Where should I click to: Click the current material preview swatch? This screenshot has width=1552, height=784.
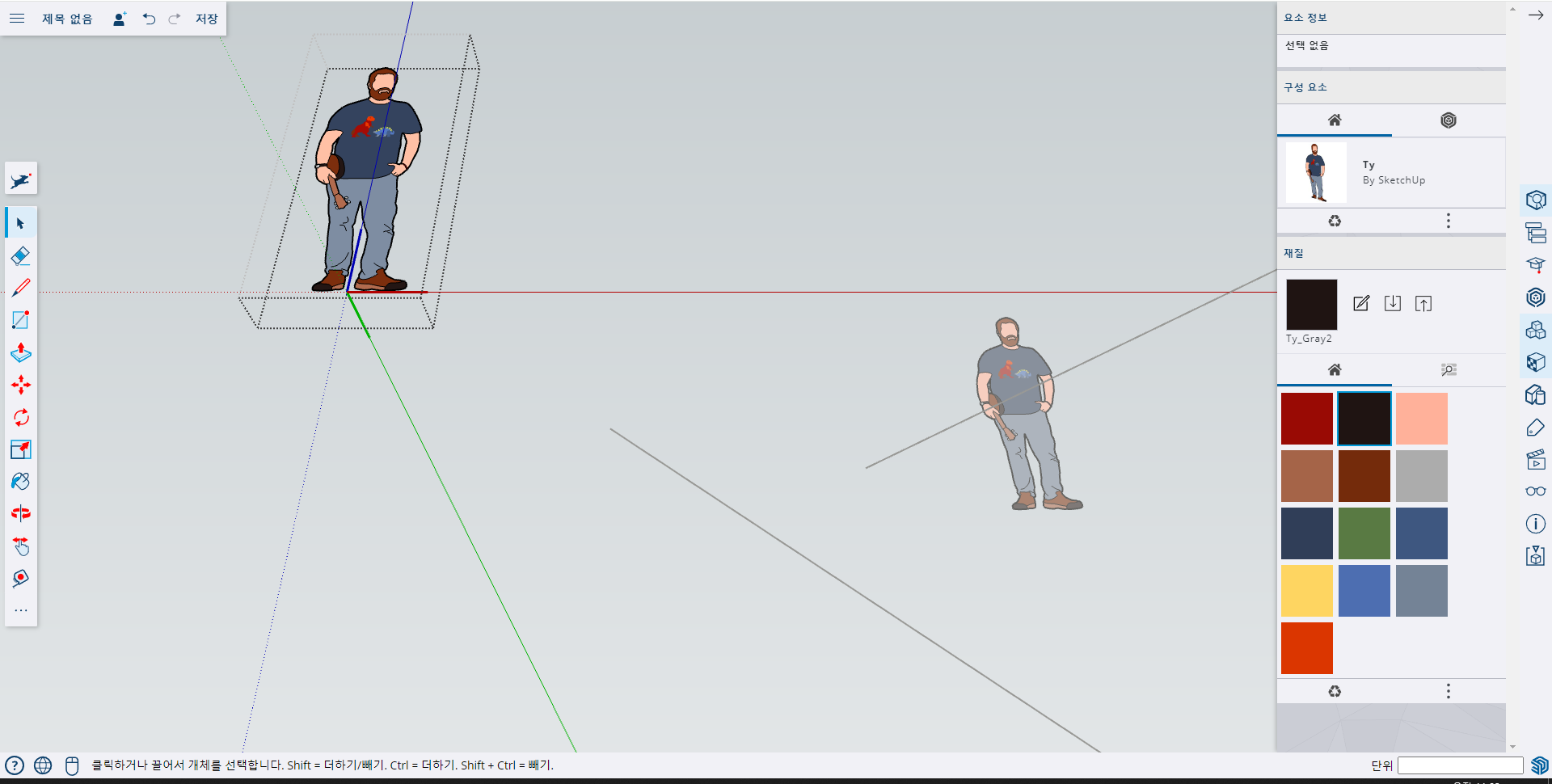click(x=1311, y=304)
